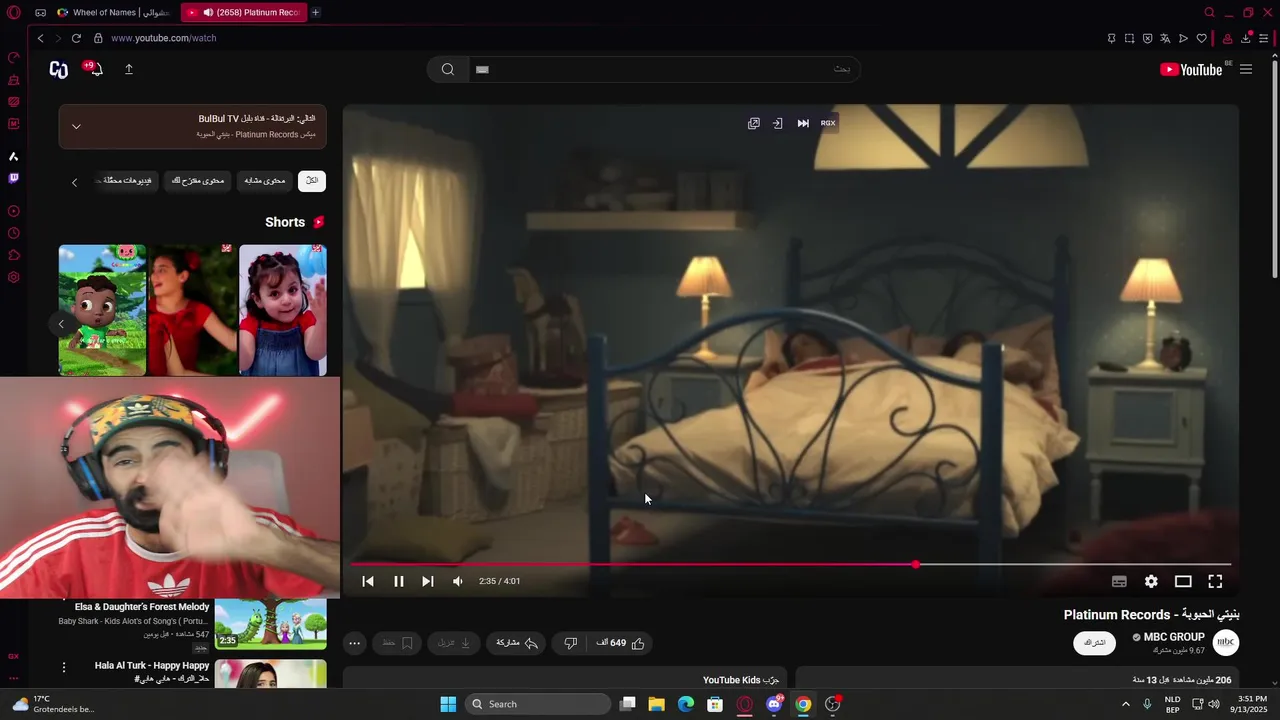The width and height of the screenshot is (1280, 720).
Task: Open the three-dot more actions menu
Action: pyautogui.click(x=355, y=643)
